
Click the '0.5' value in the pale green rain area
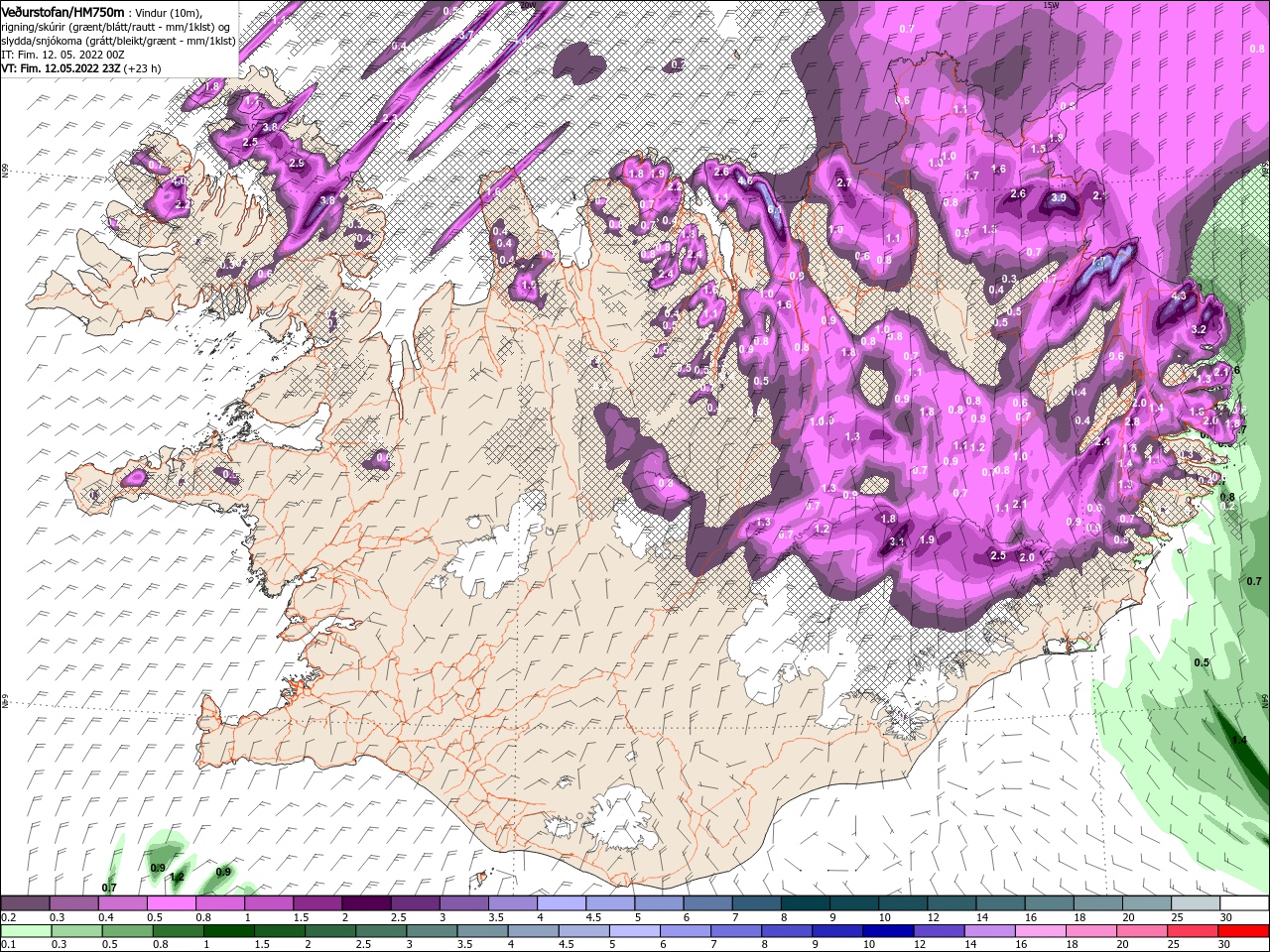click(1202, 662)
